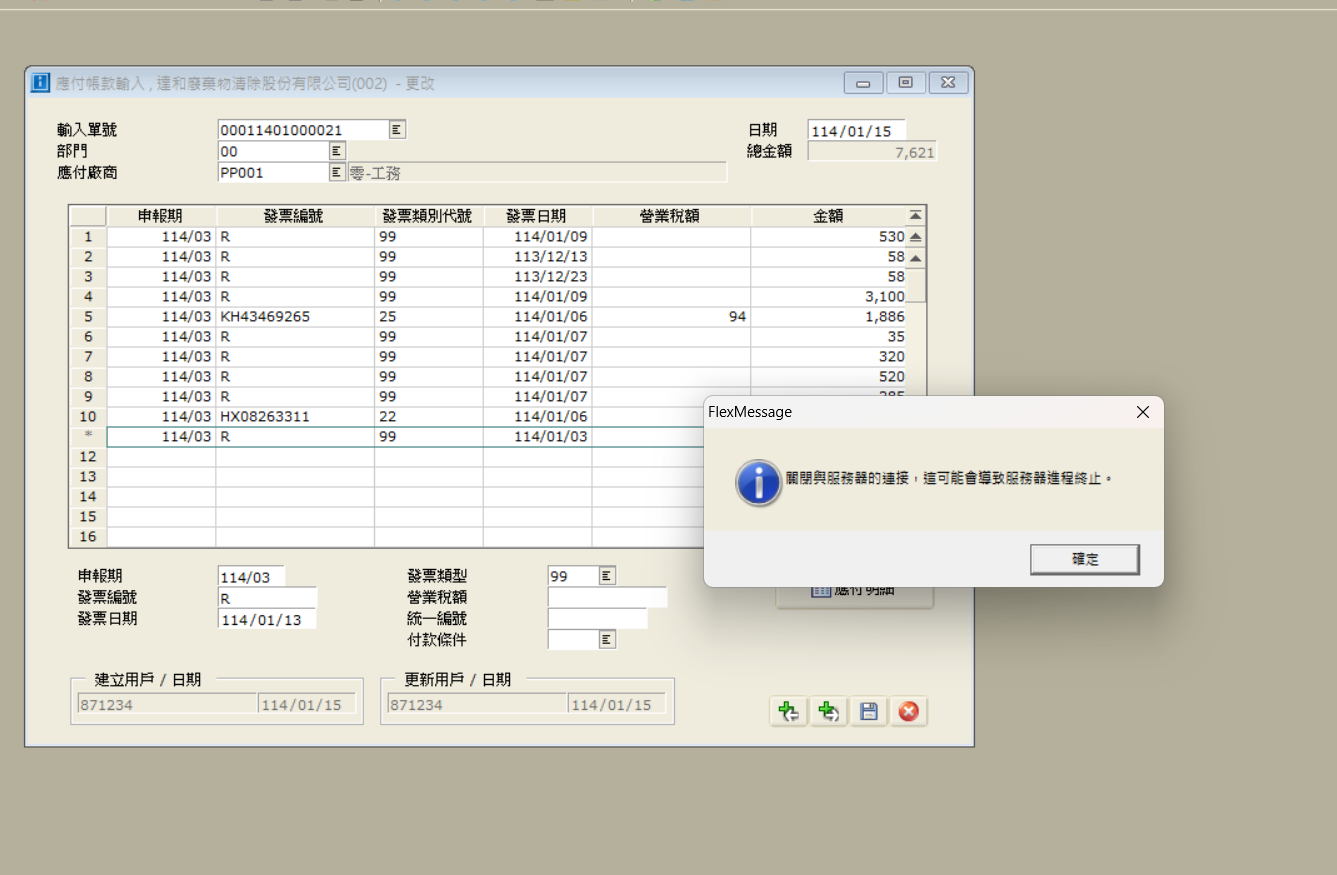Open the 發票類型 selection list
This screenshot has width=1337, height=875.
coord(607,576)
